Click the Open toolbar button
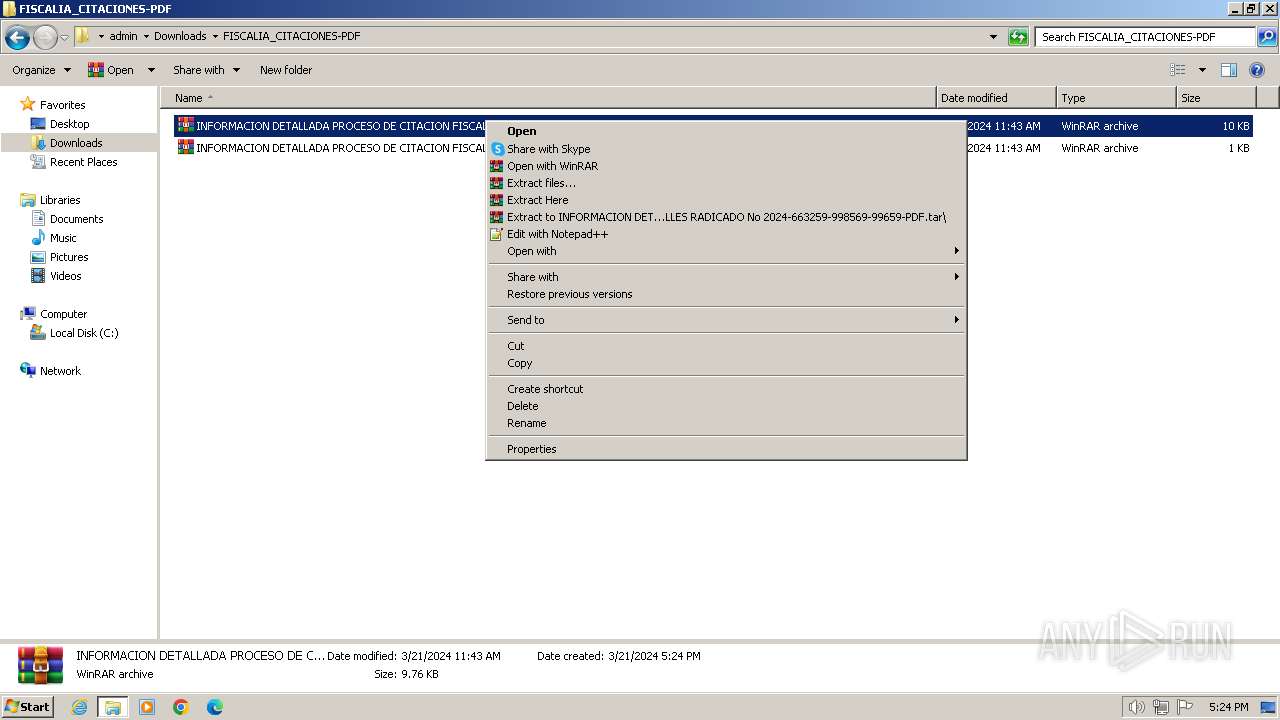This screenshot has height=720, width=1280. (x=111, y=70)
